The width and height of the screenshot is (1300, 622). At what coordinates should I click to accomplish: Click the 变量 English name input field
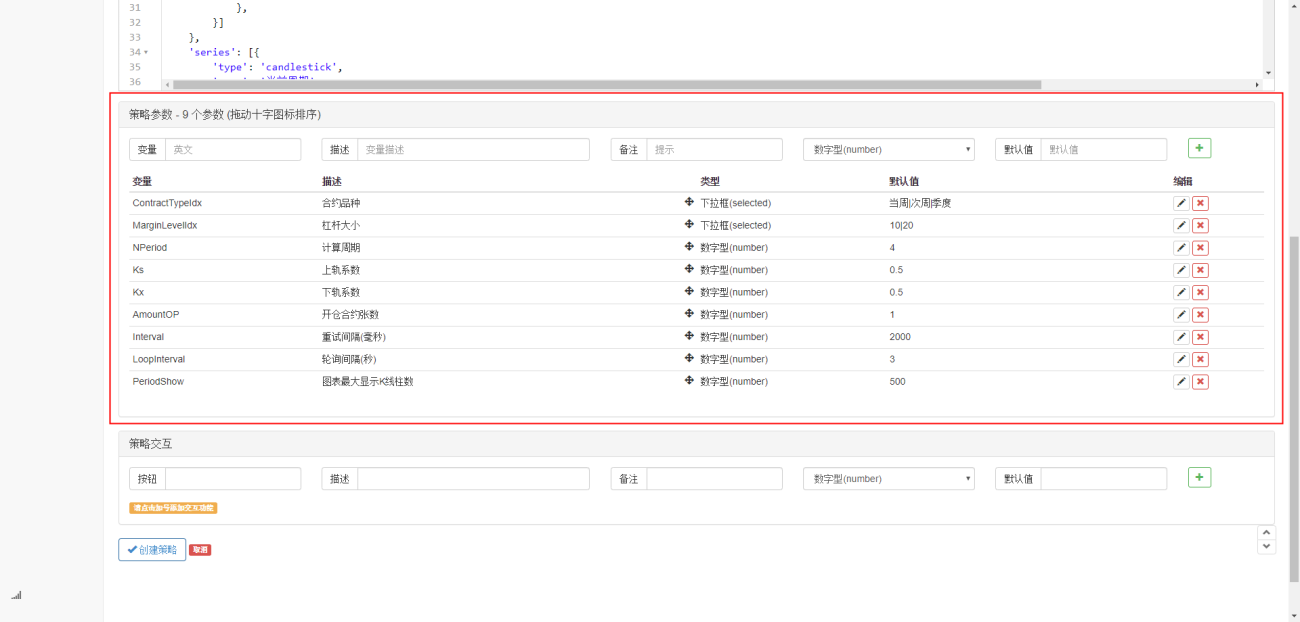click(232, 149)
